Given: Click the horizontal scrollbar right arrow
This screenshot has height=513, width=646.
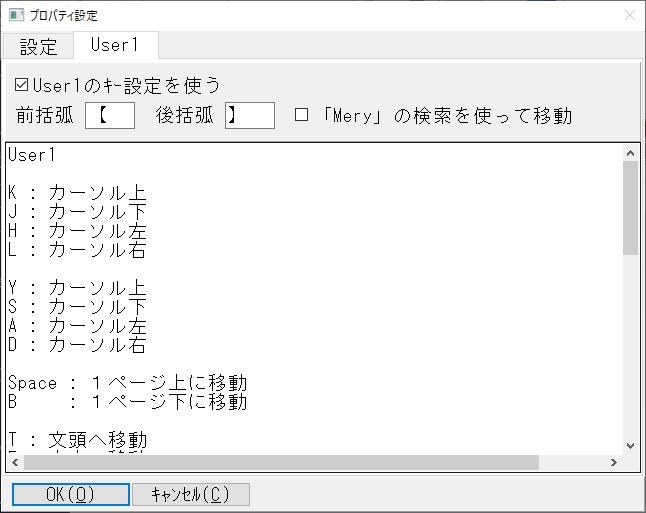Looking at the screenshot, I should [614, 462].
